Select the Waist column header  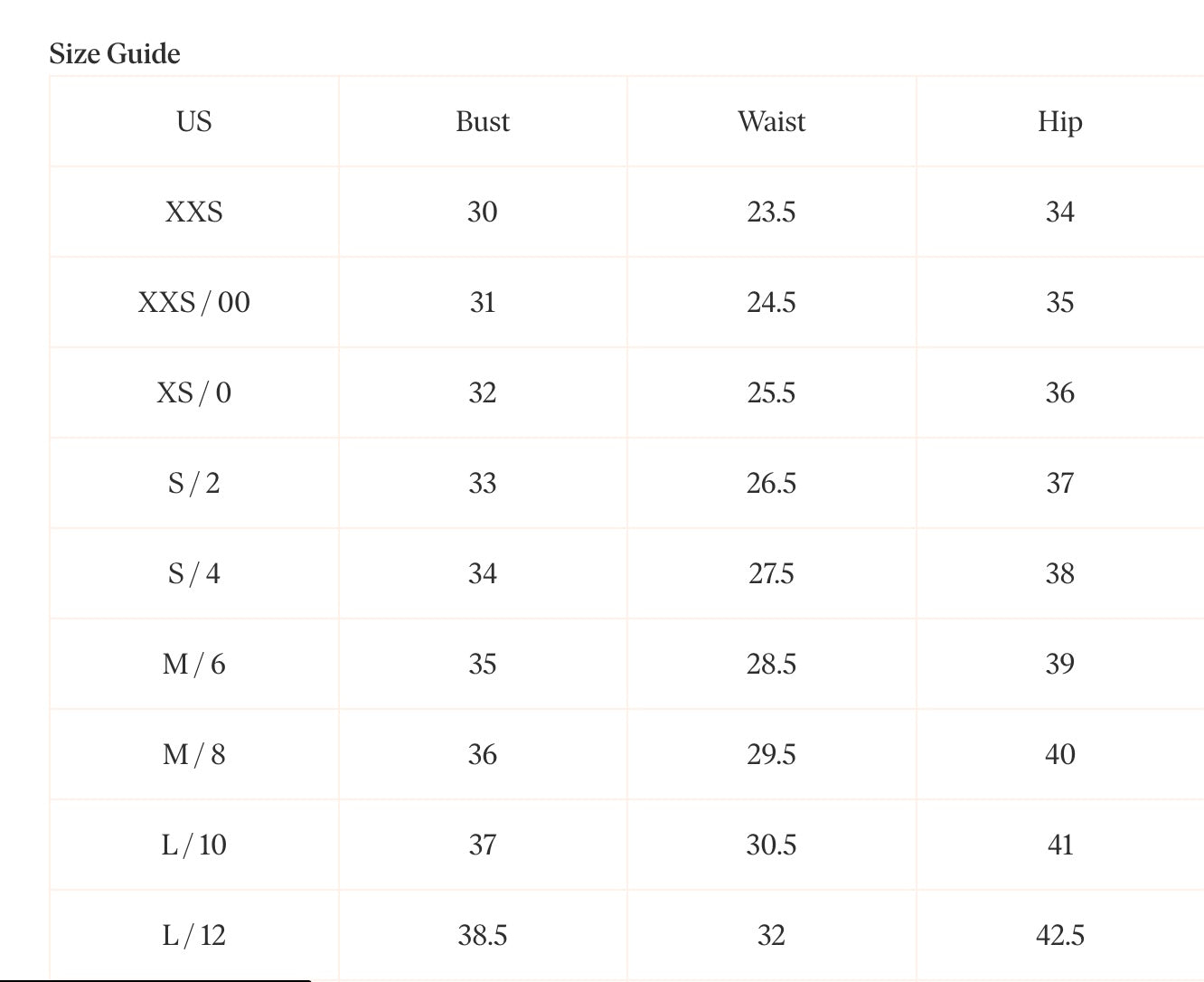click(x=771, y=121)
